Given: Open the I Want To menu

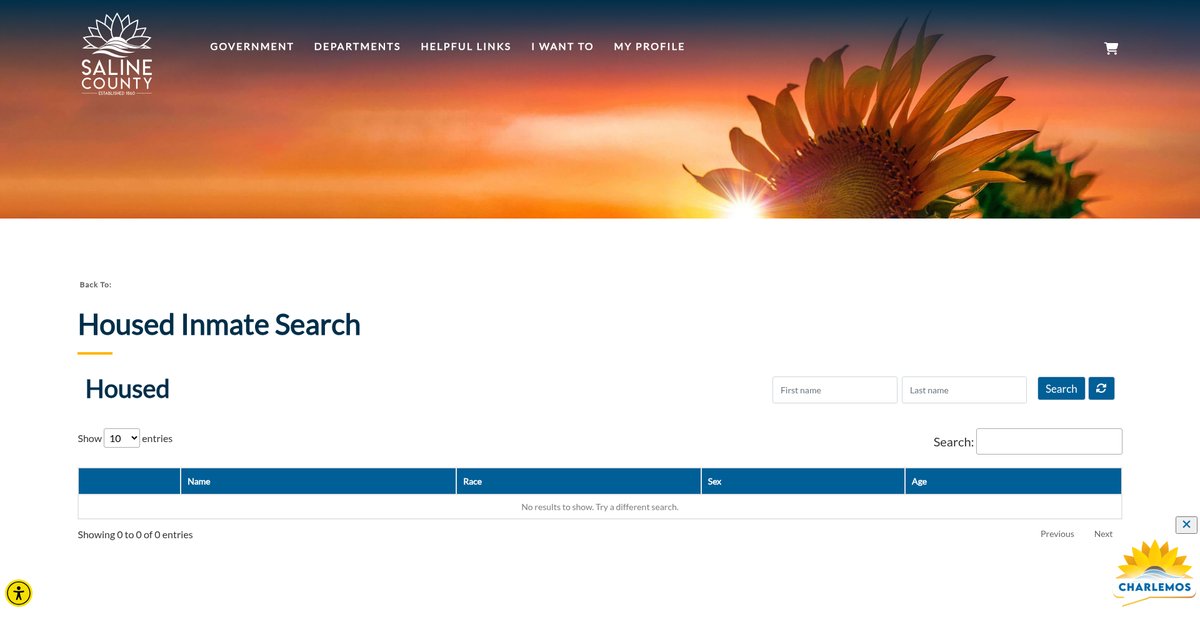Looking at the screenshot, I should (x=562, y=47).
